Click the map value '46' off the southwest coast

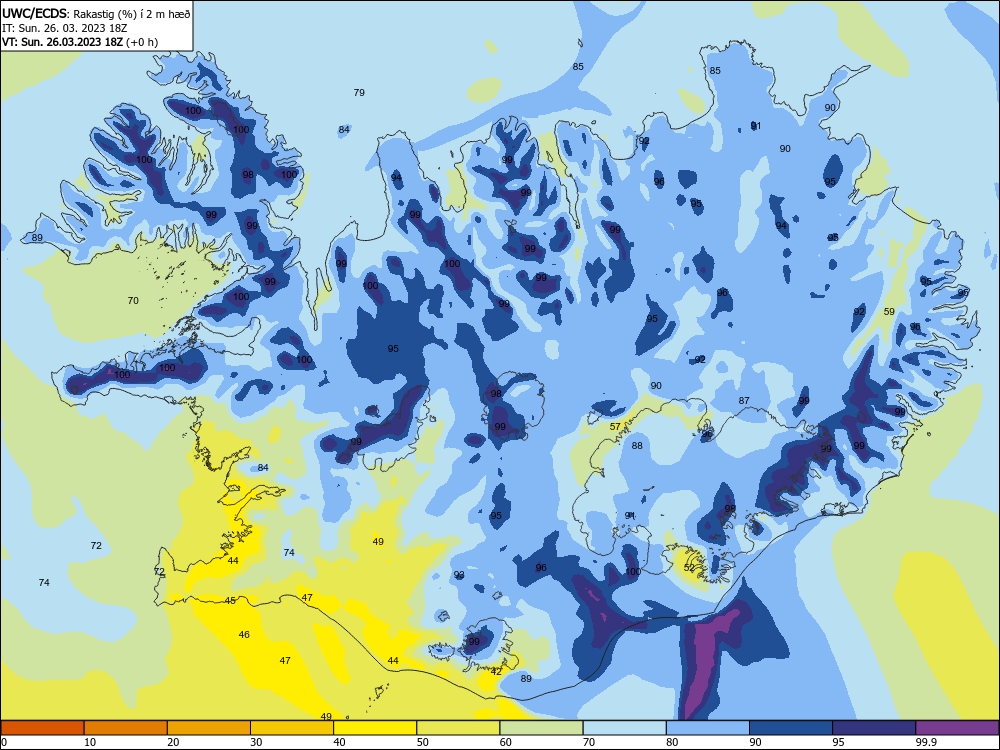pos(244,635)
